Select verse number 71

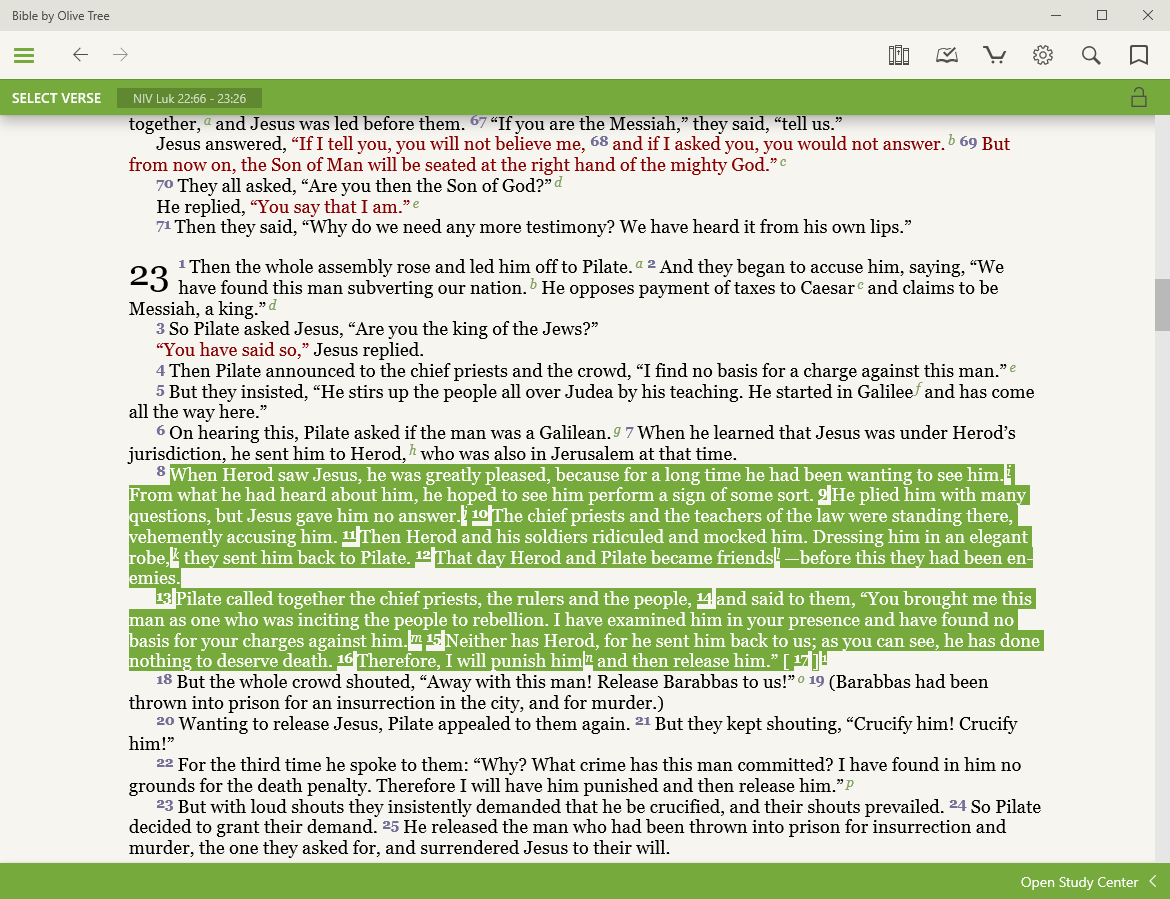point(163,226)
